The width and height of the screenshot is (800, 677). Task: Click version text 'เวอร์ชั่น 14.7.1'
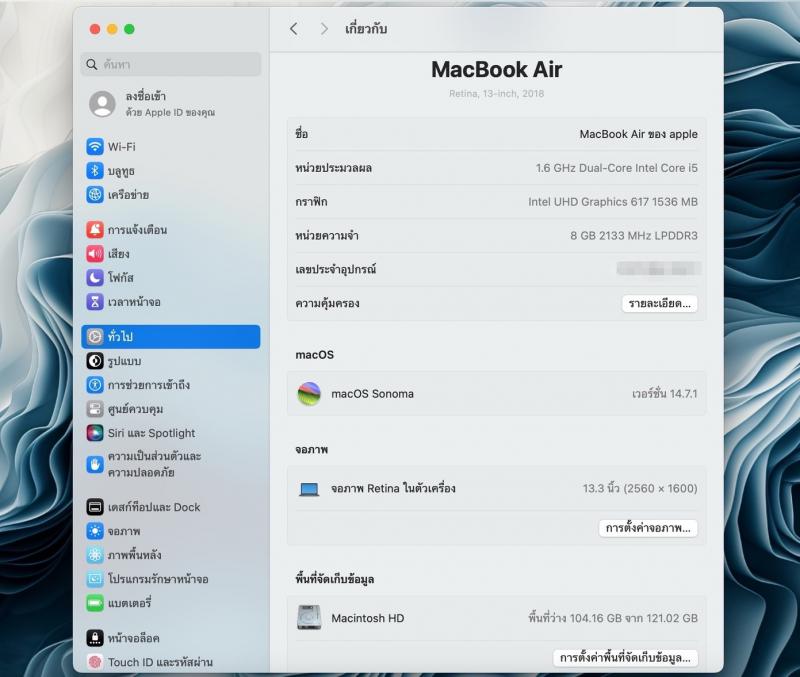665,394
